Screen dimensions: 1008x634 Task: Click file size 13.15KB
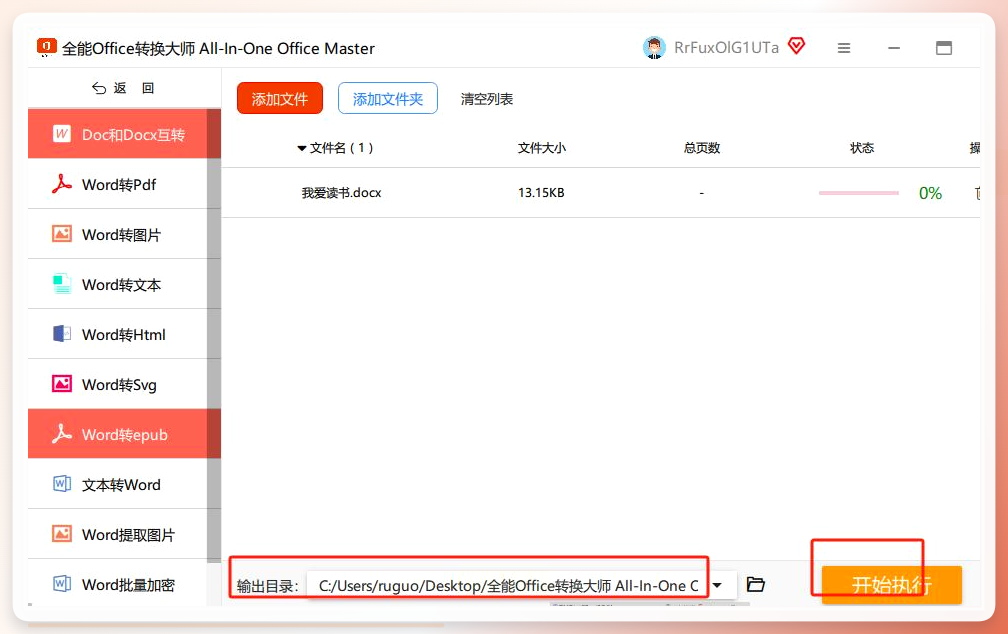(541, 193)
